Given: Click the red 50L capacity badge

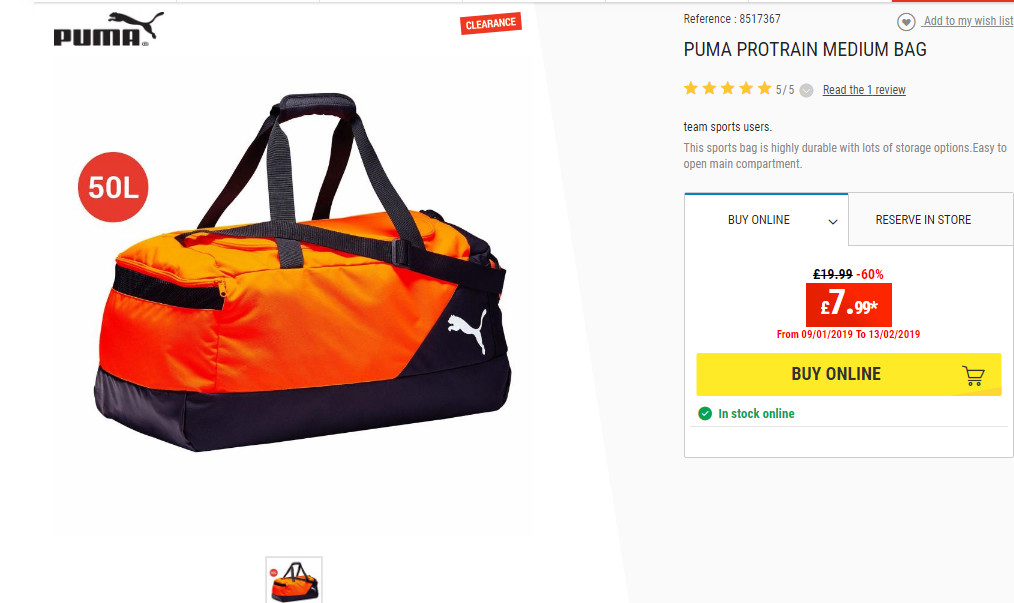Looking at the screenshot, I should 113,187.
